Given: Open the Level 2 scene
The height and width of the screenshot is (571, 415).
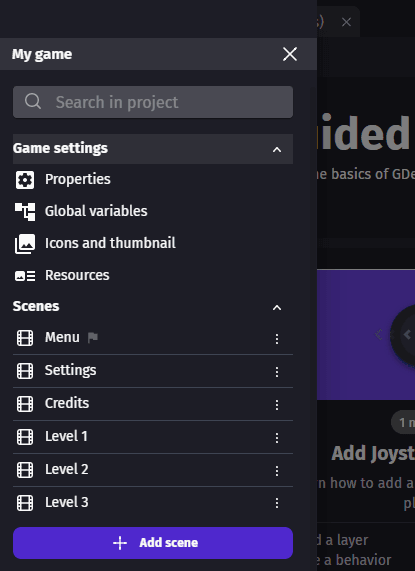Looking at the screenshot, I should click(x=153, y=470).
